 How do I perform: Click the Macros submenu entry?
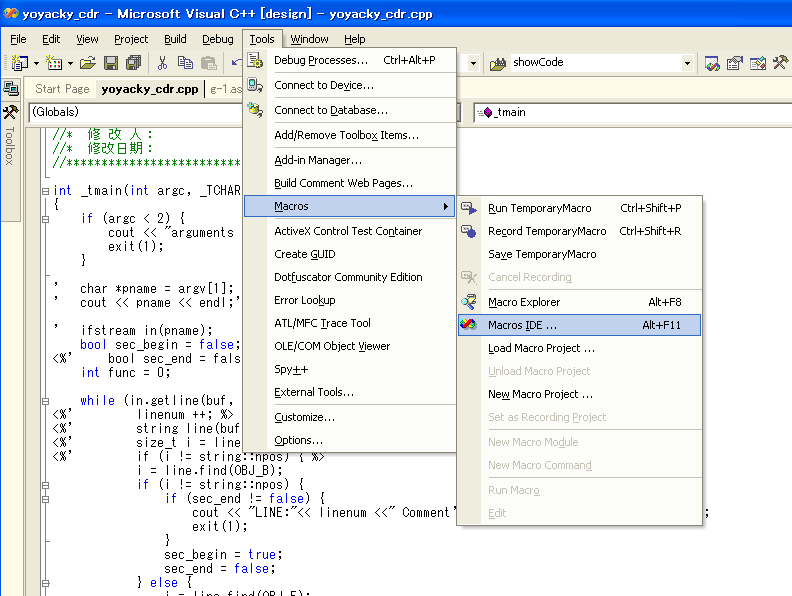click(350, 206)
